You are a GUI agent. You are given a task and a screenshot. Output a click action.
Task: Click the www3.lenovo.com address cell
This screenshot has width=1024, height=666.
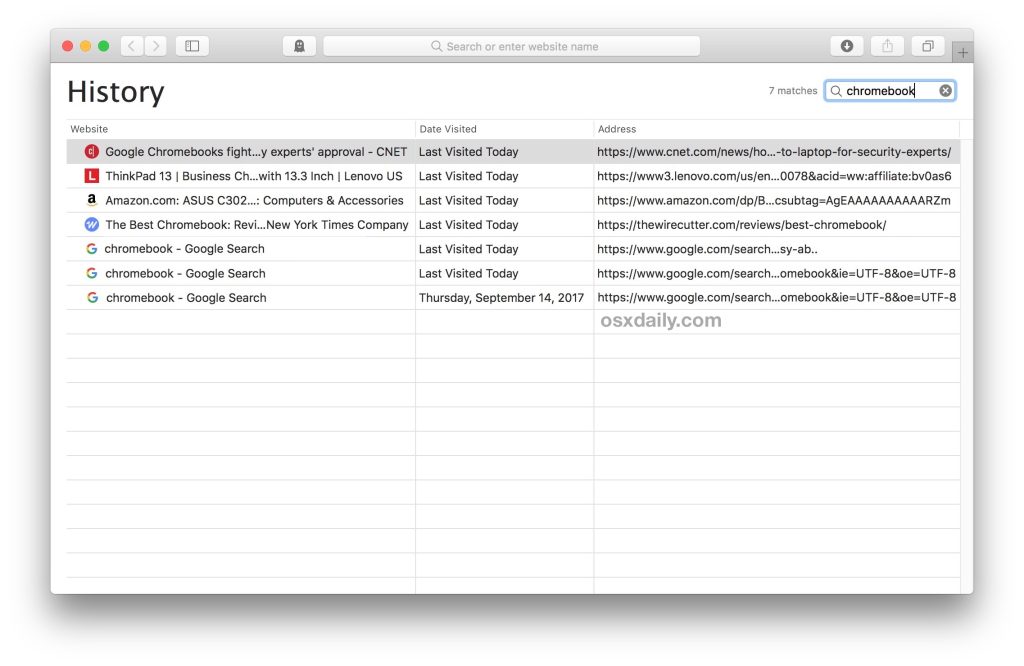[x=774, y=176]
